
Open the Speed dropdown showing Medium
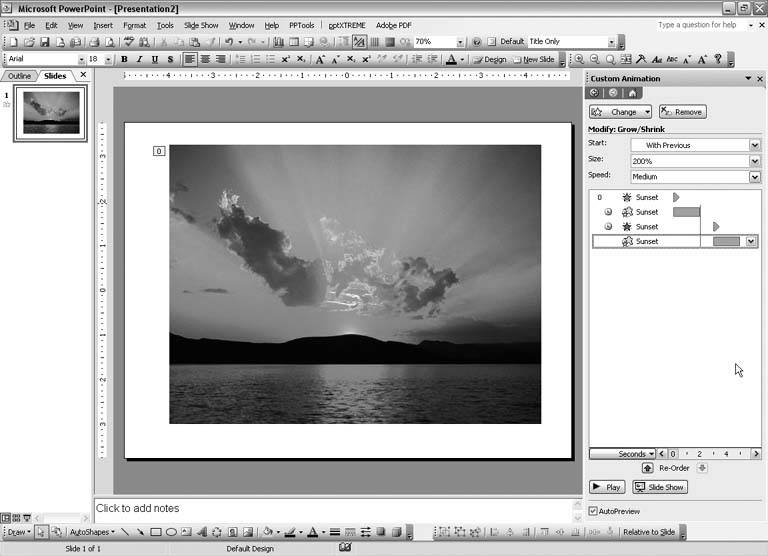(755, 177)
